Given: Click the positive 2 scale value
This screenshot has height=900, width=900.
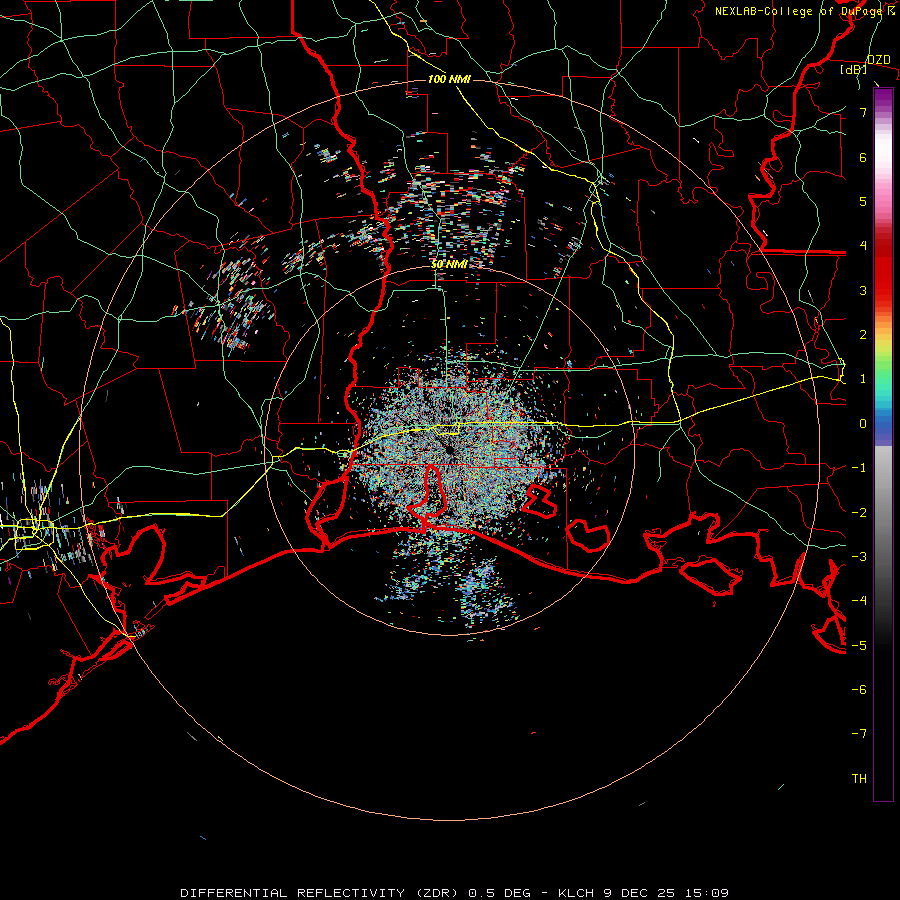Looking at the screenshot, I should 863,335.
